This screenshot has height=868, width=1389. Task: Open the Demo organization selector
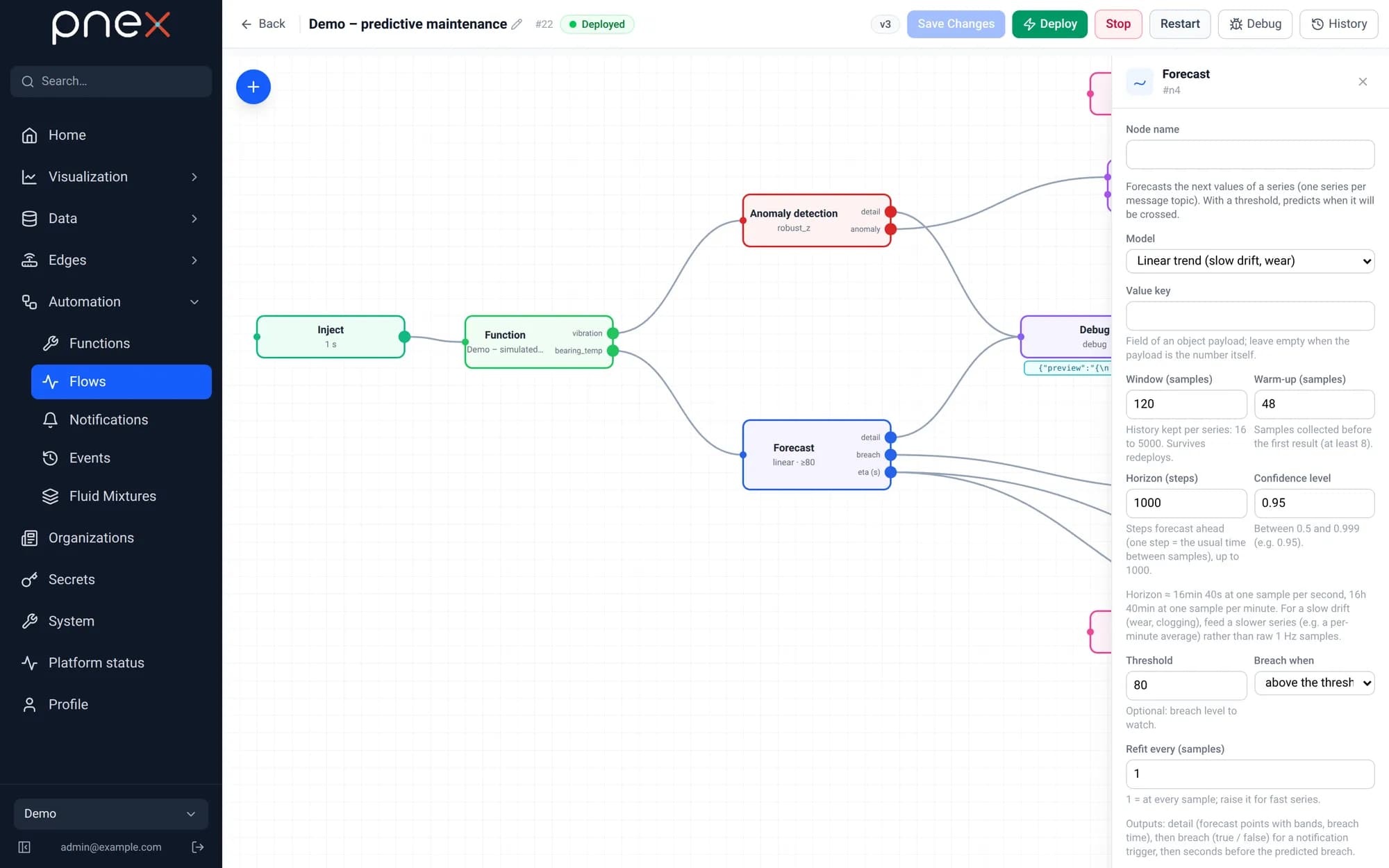point(111,814)
